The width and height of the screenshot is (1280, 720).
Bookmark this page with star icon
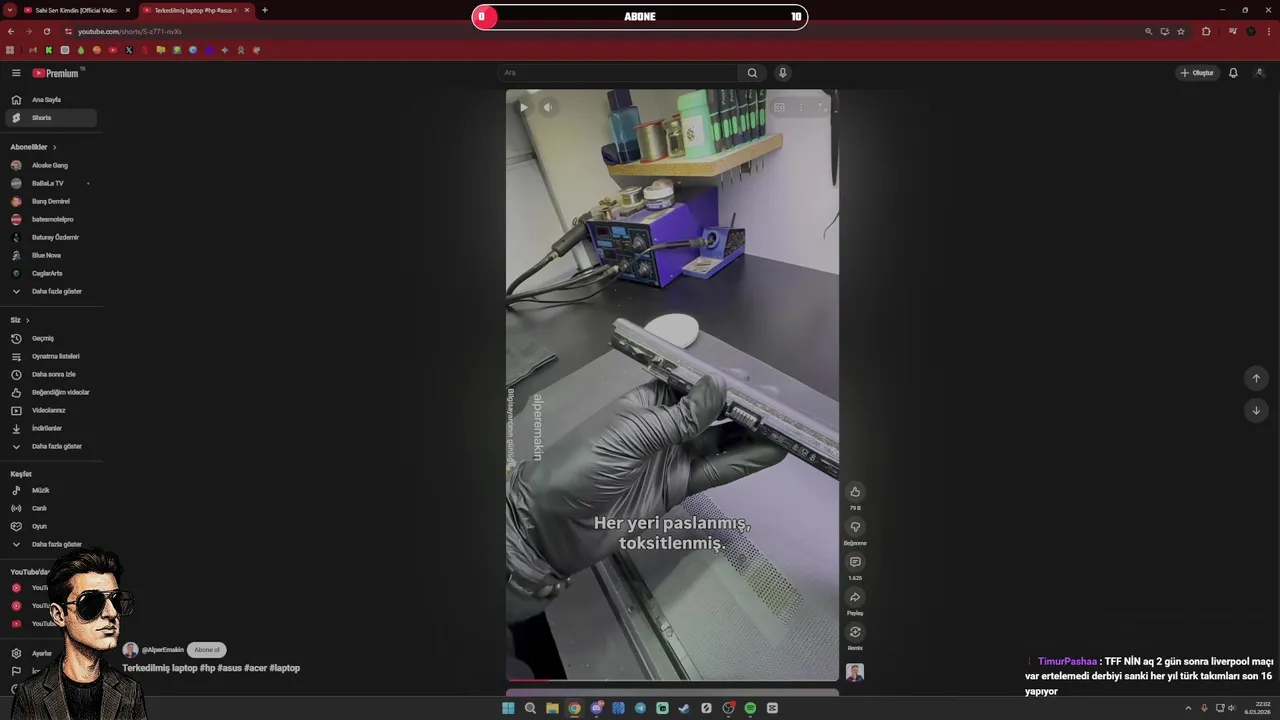click(1181, 32)
